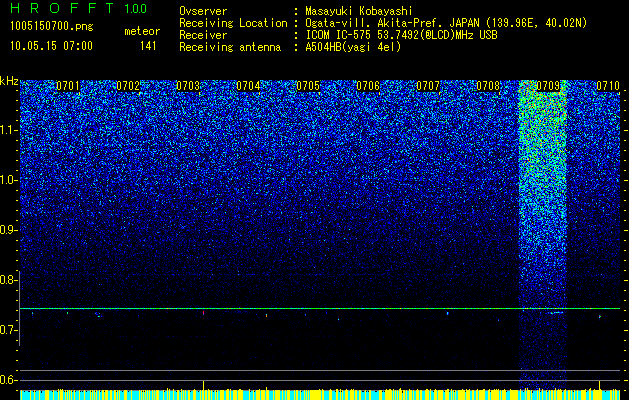The image size is (629, 400).
Task: Click the 0705 time marker
Action: click(308, 86)
